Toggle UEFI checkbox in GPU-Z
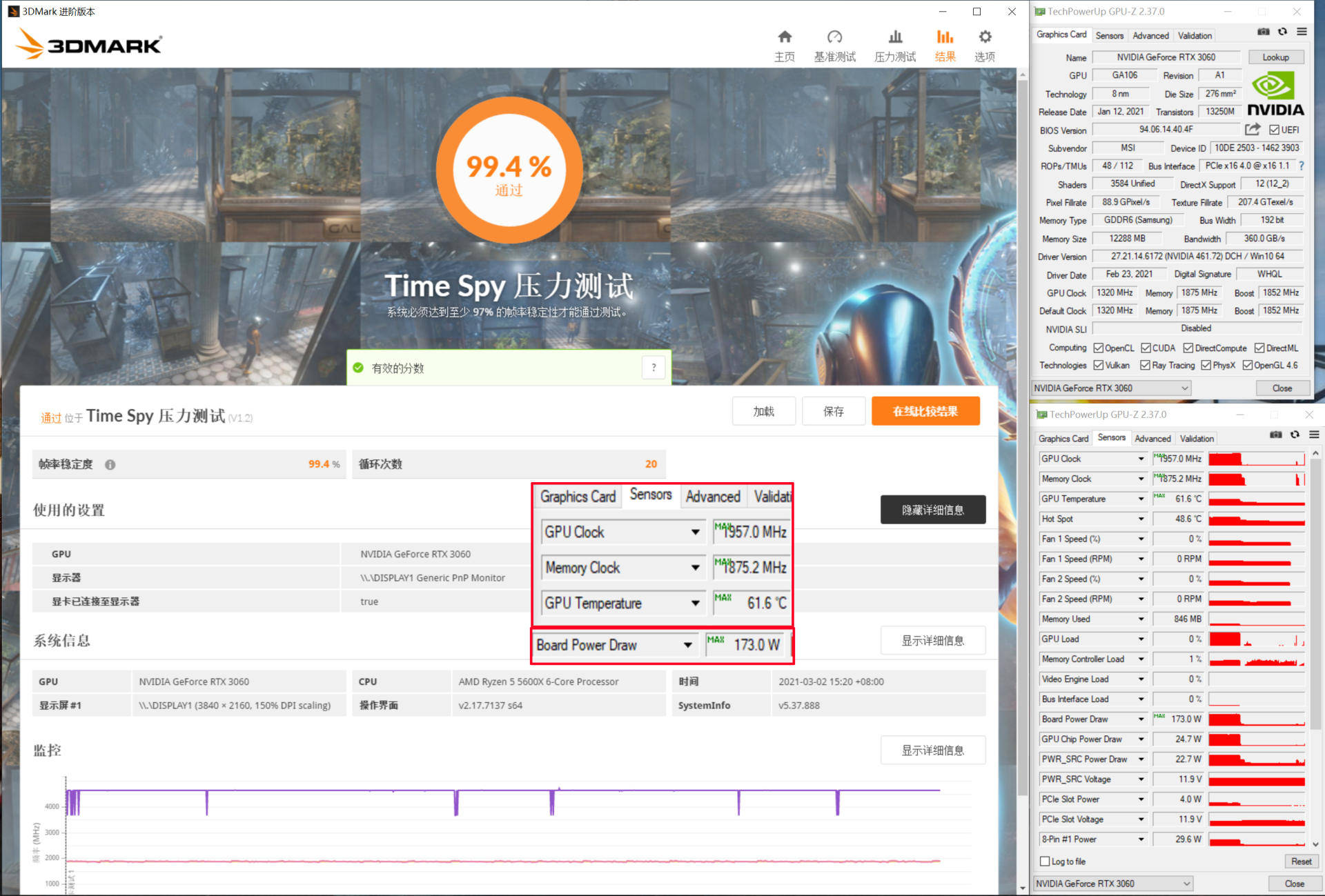 [x=1274, y=130]
